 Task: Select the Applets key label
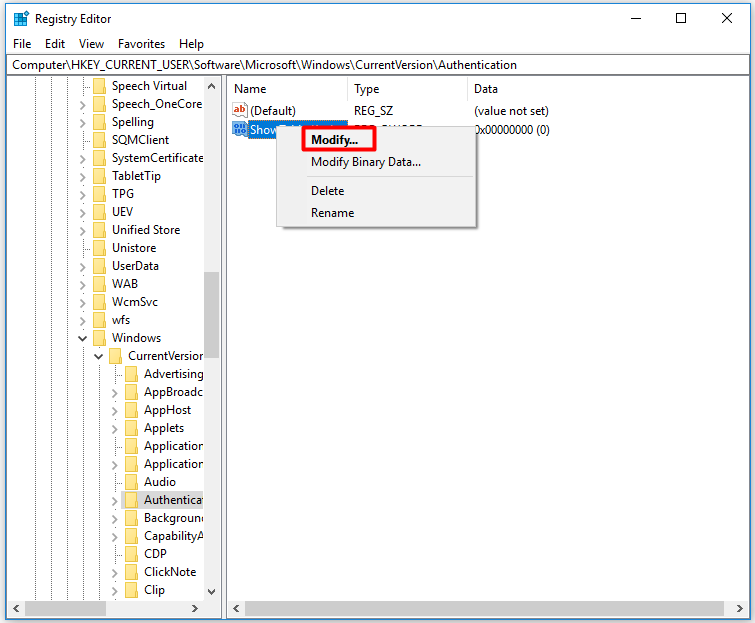click(164, 428)
